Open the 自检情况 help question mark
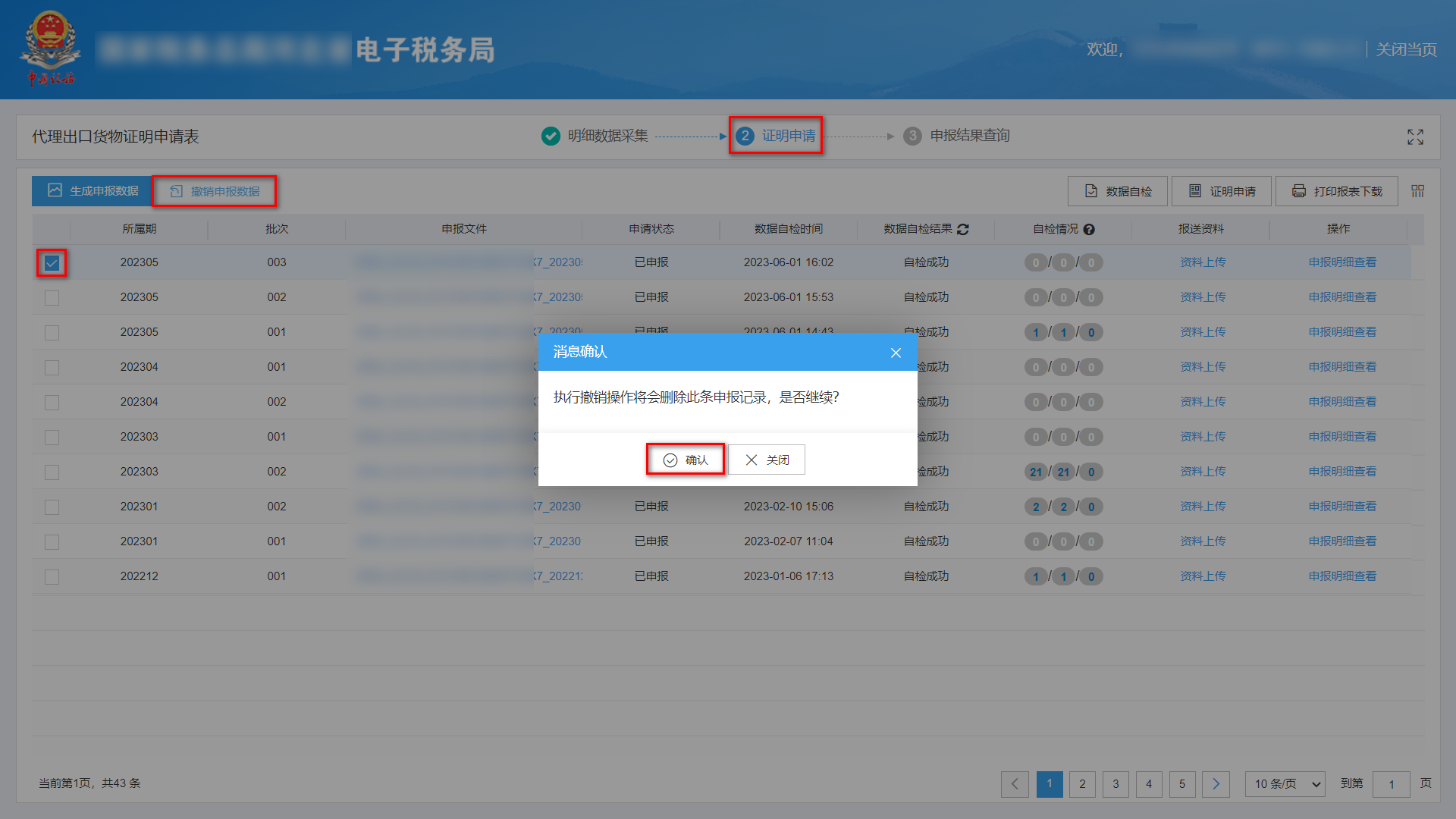 pyautogui.click(x=1090, y=229)
